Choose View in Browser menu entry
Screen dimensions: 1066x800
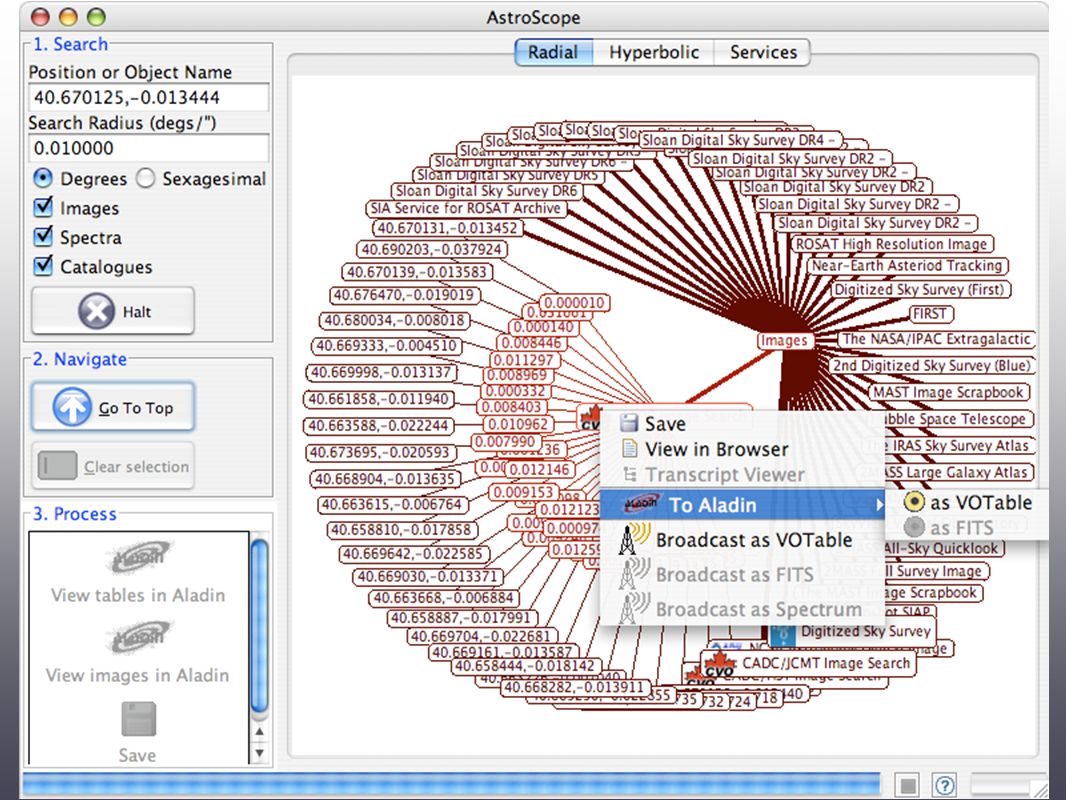point(742,449)
